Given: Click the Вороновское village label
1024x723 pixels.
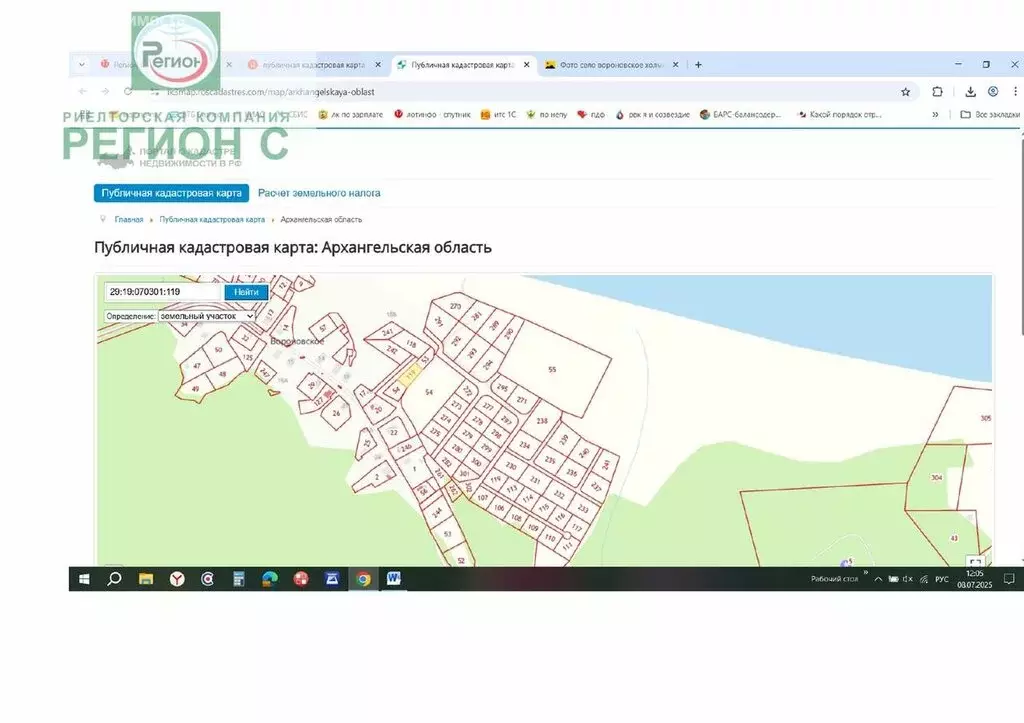Looking at the screenshot, I should pyautogui.click(x=297, y=341).
